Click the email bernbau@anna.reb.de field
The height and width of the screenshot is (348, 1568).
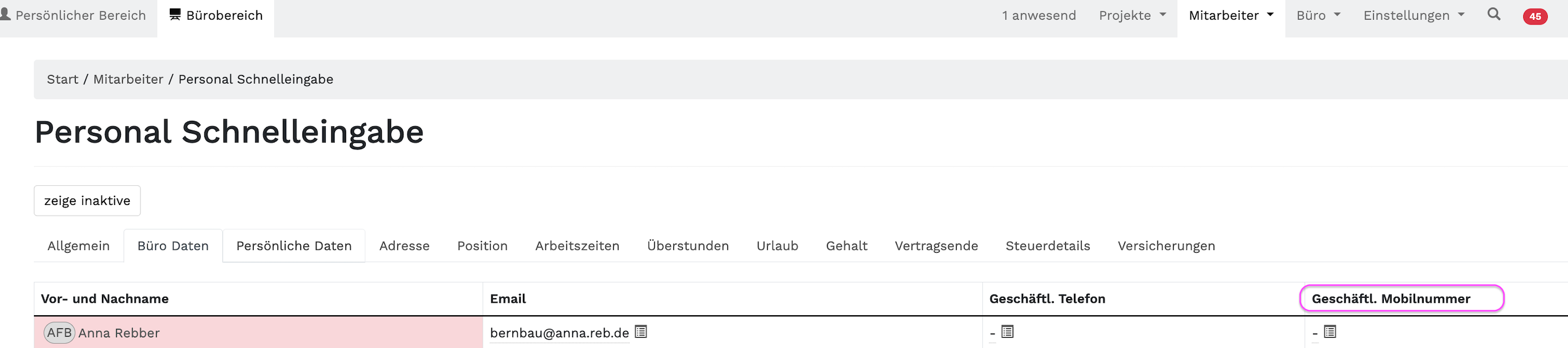click(559, 333)
